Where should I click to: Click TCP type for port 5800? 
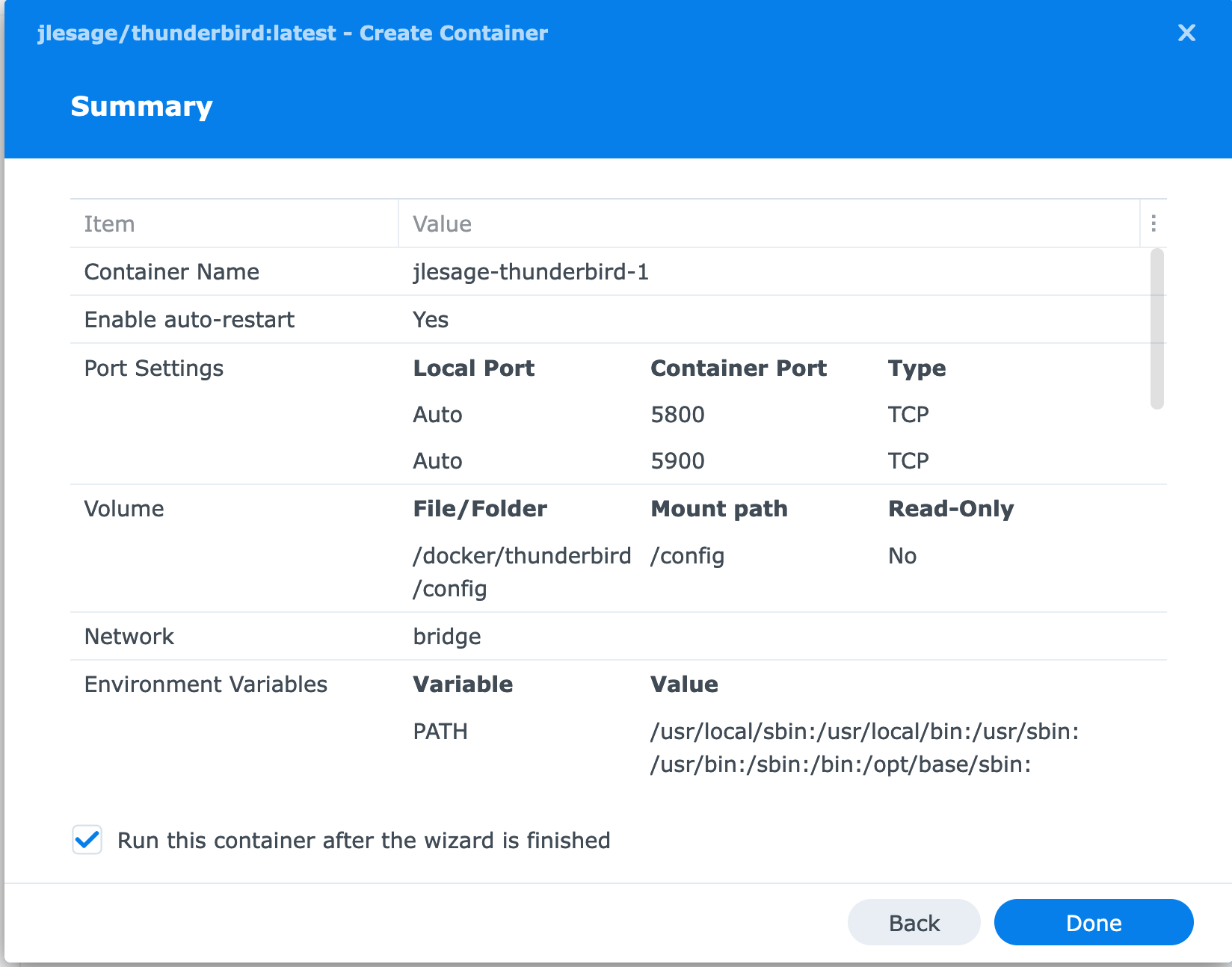(x=908, y=415)
